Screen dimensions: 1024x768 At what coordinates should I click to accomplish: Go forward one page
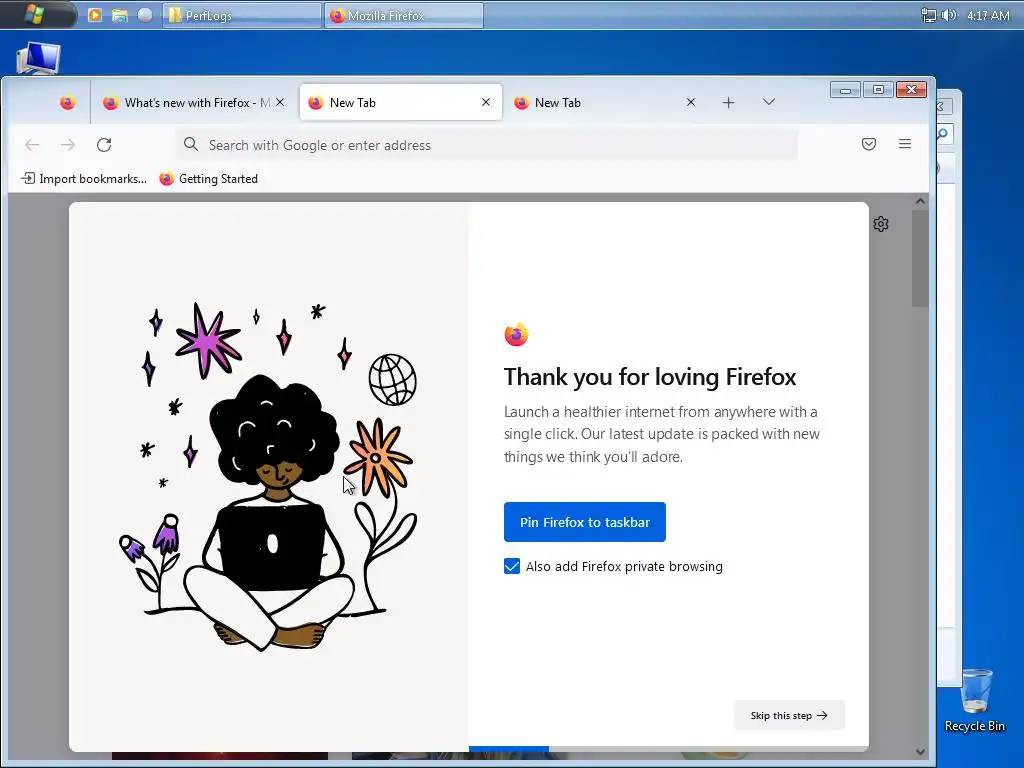tap(68, 145)
